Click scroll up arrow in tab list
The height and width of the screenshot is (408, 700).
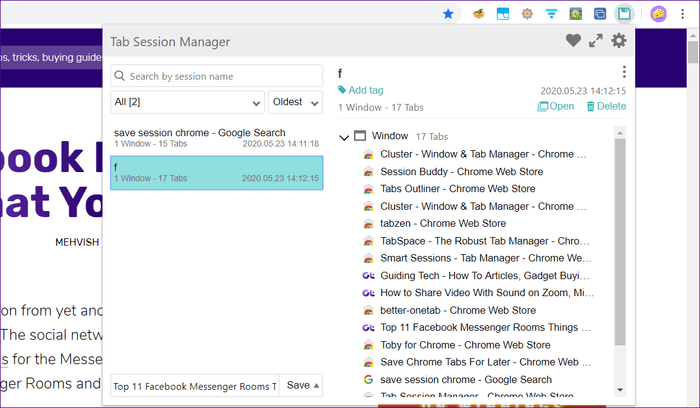click(x=620, y=133)
